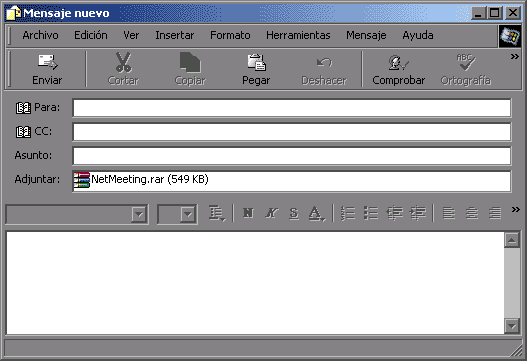The height and width of the screenshot is (361, 527).
Task: Open address book icon next to Para
Action: [x=23, y=108]
